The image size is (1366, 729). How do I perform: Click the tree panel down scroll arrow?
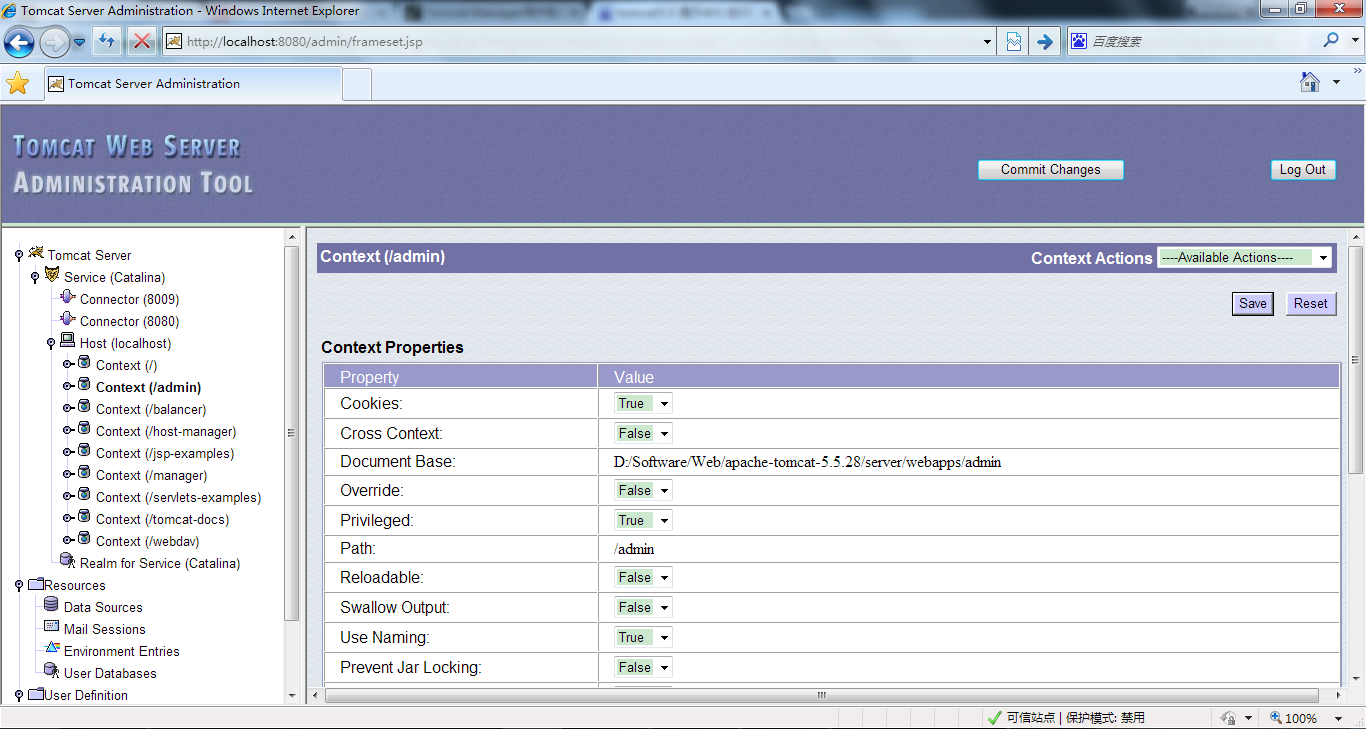click(292, 695)
